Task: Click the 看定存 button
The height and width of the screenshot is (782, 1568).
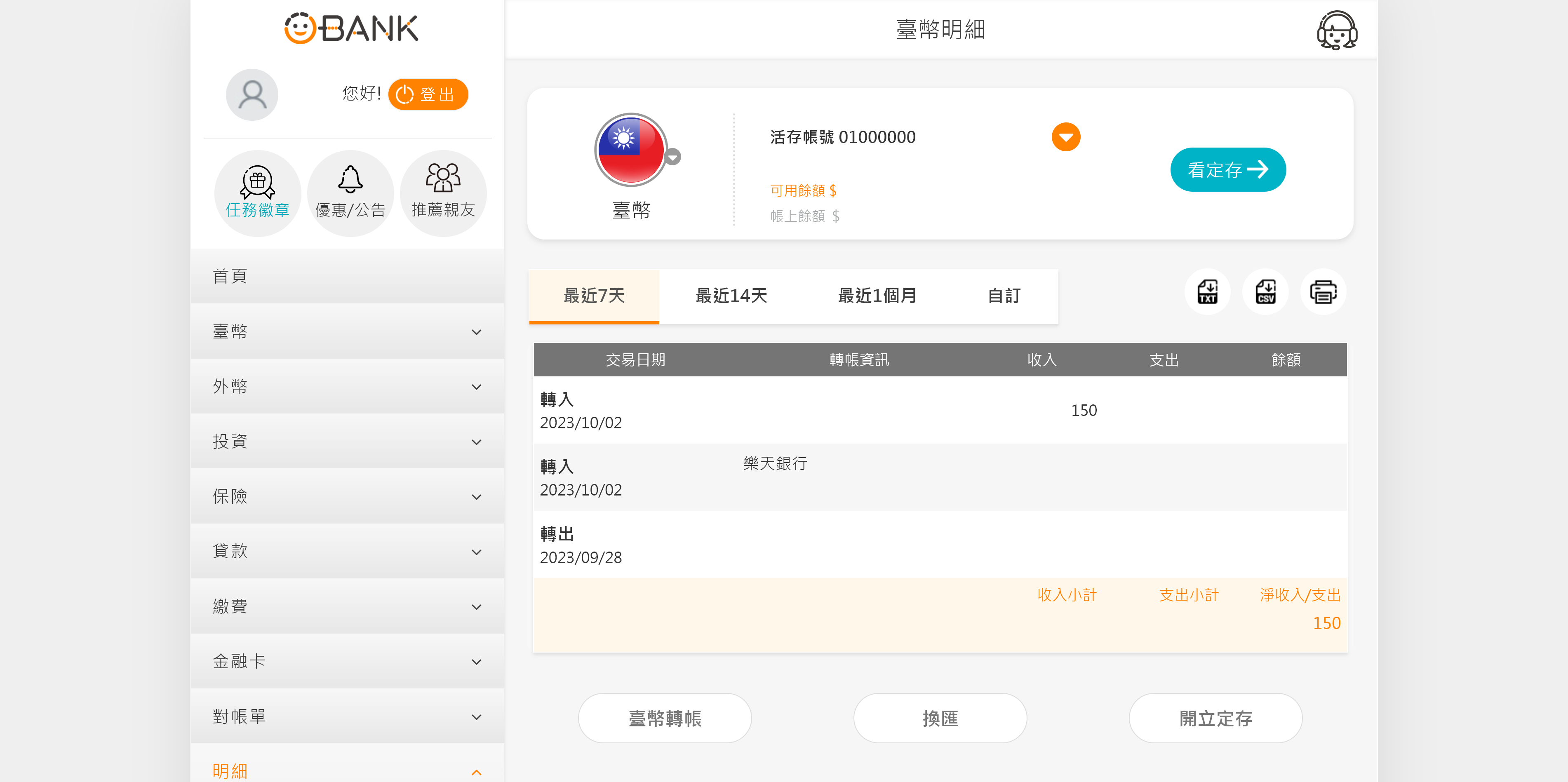Action: pos(1228,170)
